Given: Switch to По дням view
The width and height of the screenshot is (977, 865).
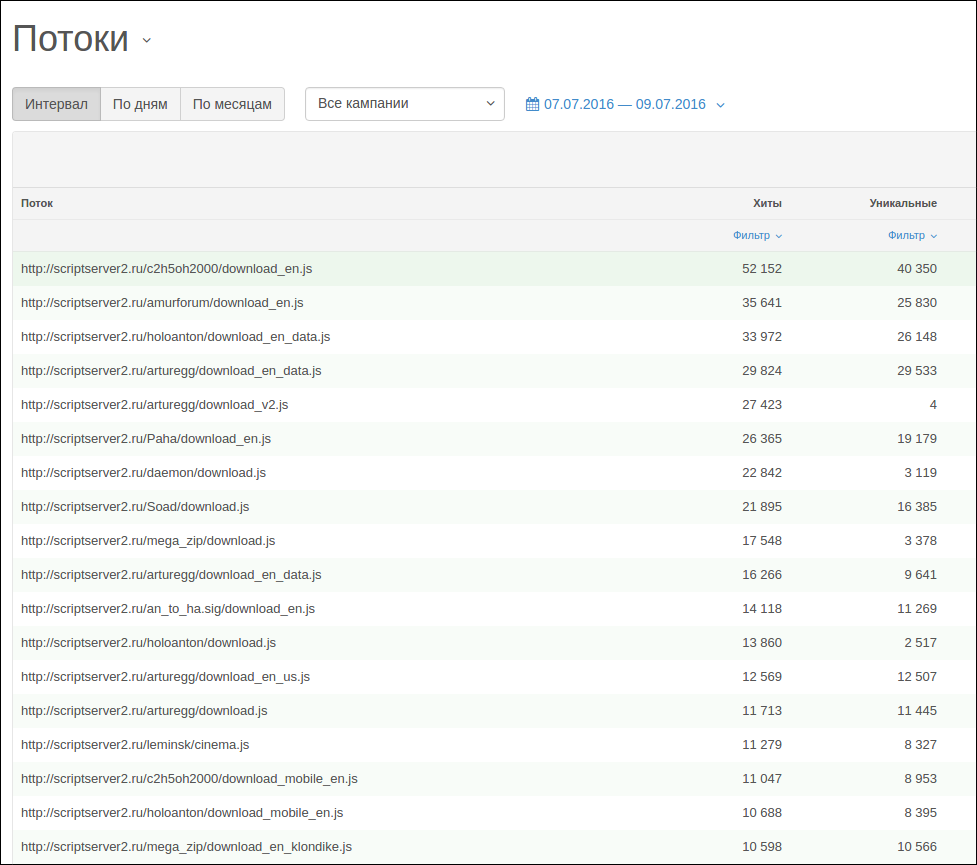Looking at the screenshot, I should coord(140,104).
